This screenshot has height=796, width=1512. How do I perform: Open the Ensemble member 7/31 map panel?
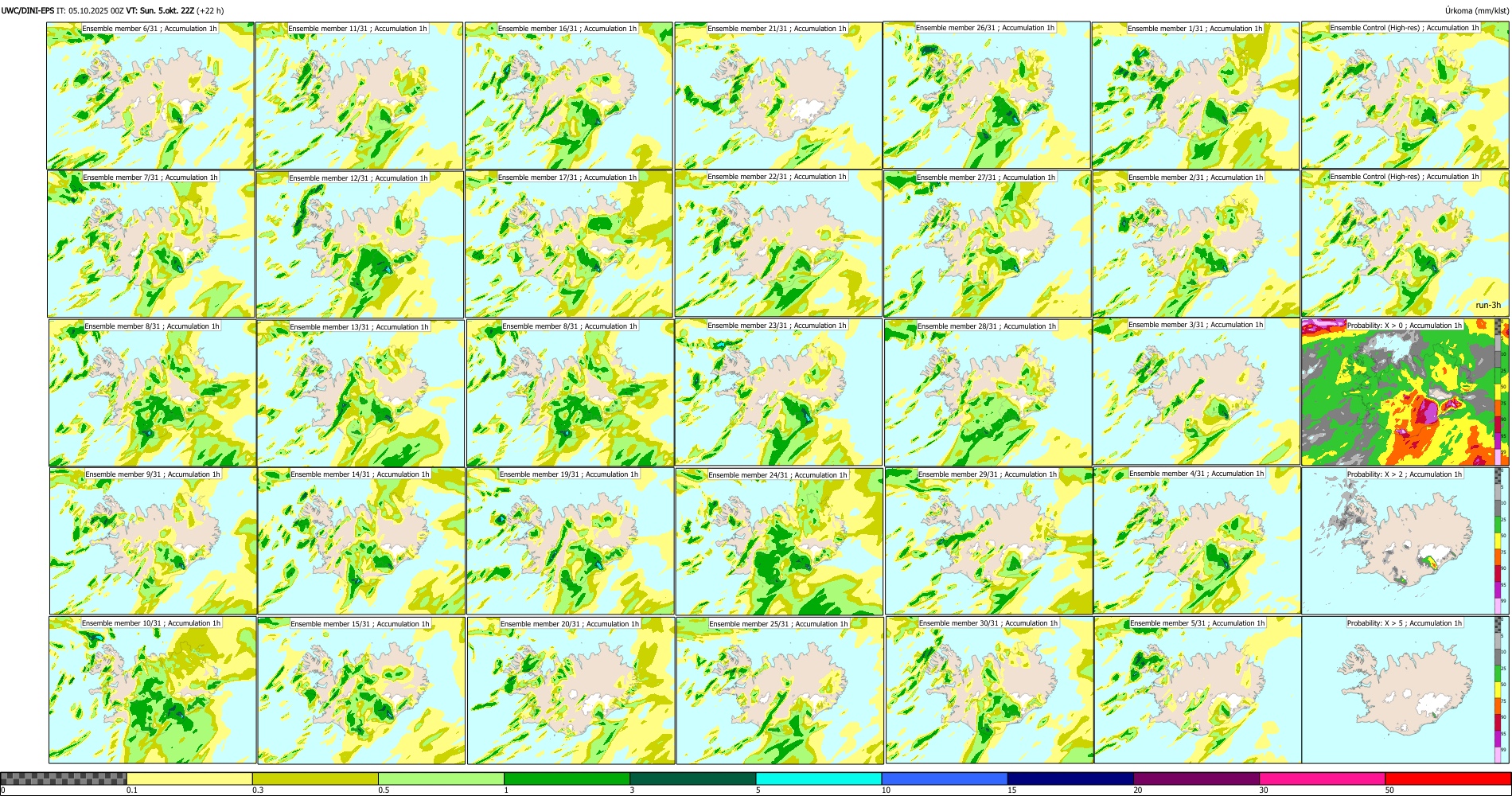[x=151, y=244]
